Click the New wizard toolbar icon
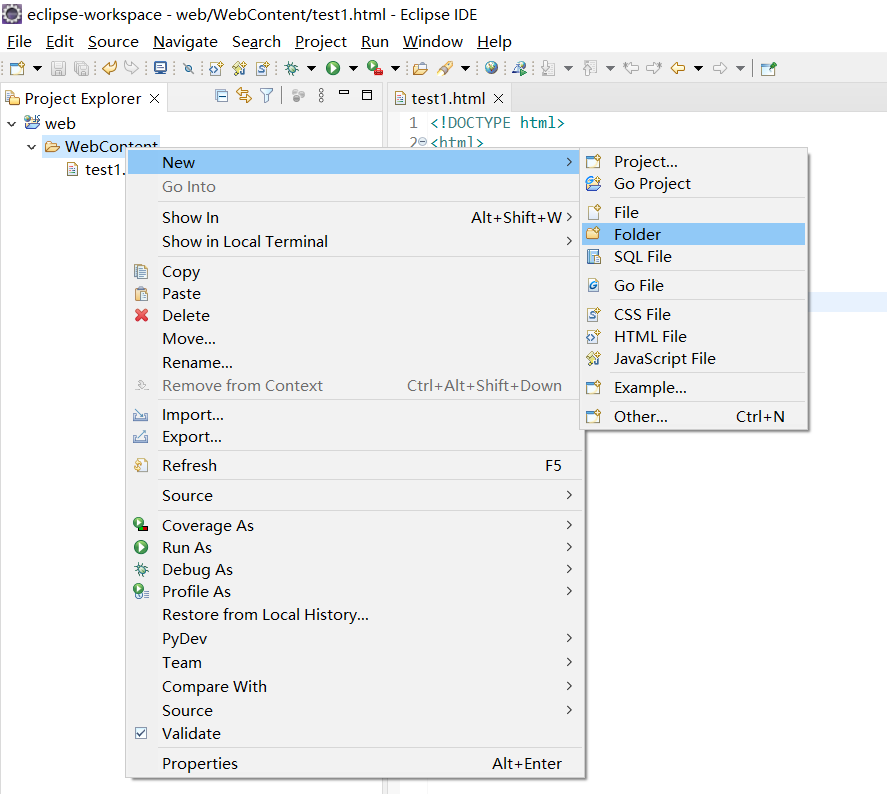The image size is (887, 794). [18, 68]
